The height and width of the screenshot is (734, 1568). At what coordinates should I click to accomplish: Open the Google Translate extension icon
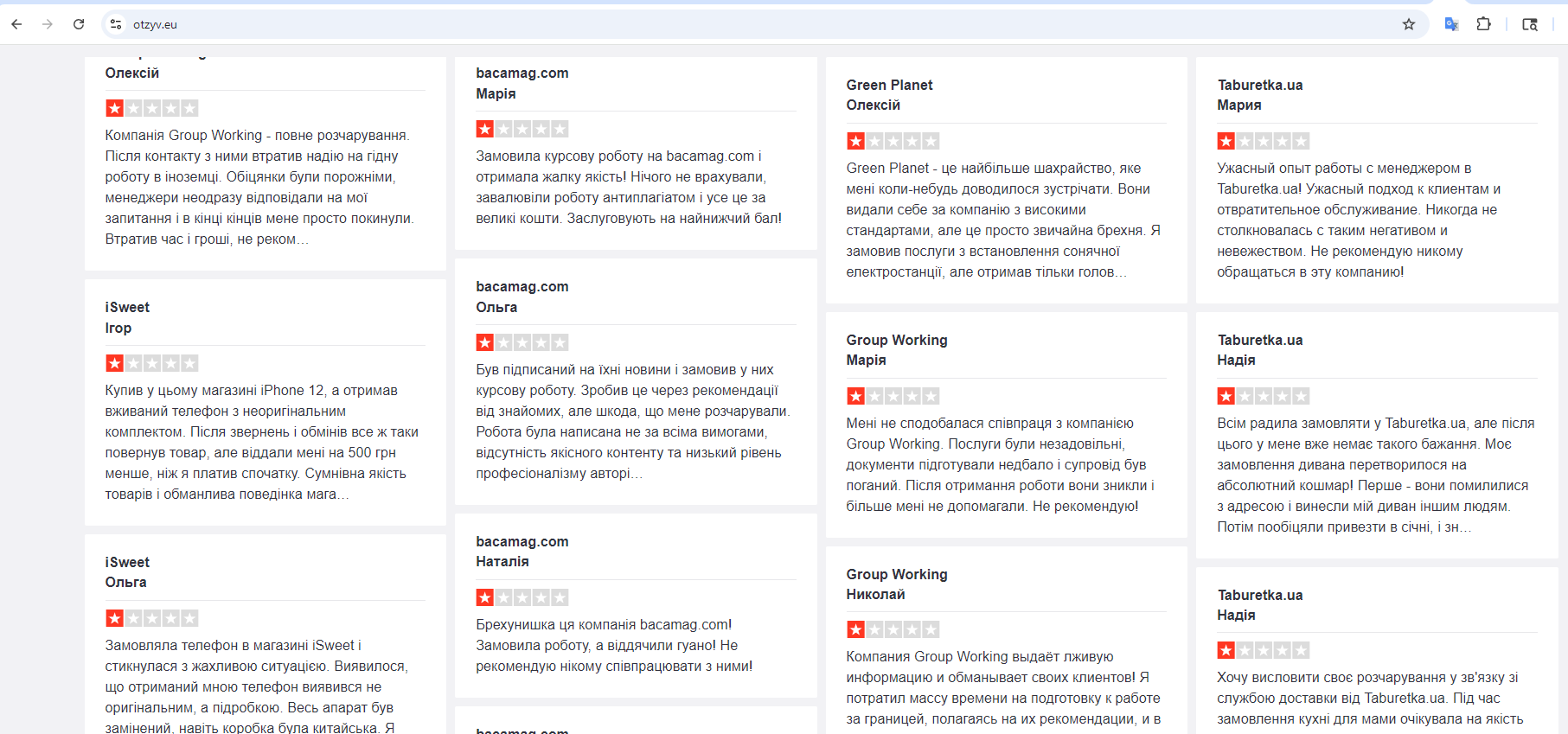[1452, 24]
